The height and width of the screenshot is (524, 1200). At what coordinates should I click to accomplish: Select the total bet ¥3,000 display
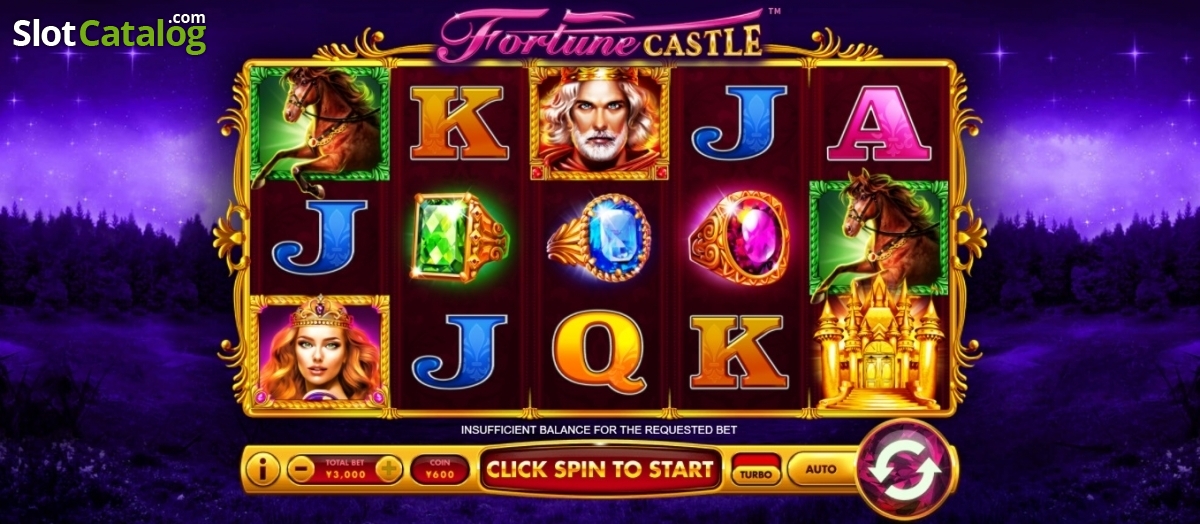[345, 469]
